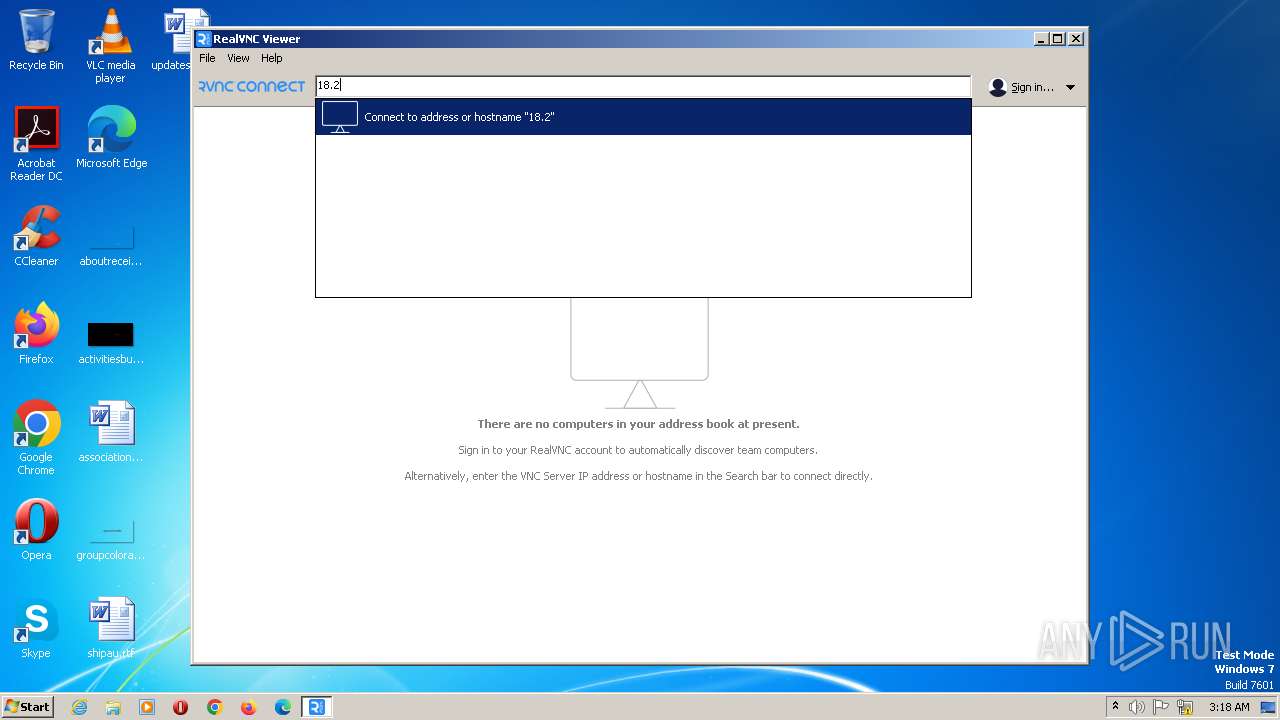Select the shipau.rtf document on desktop

(111, 628)
